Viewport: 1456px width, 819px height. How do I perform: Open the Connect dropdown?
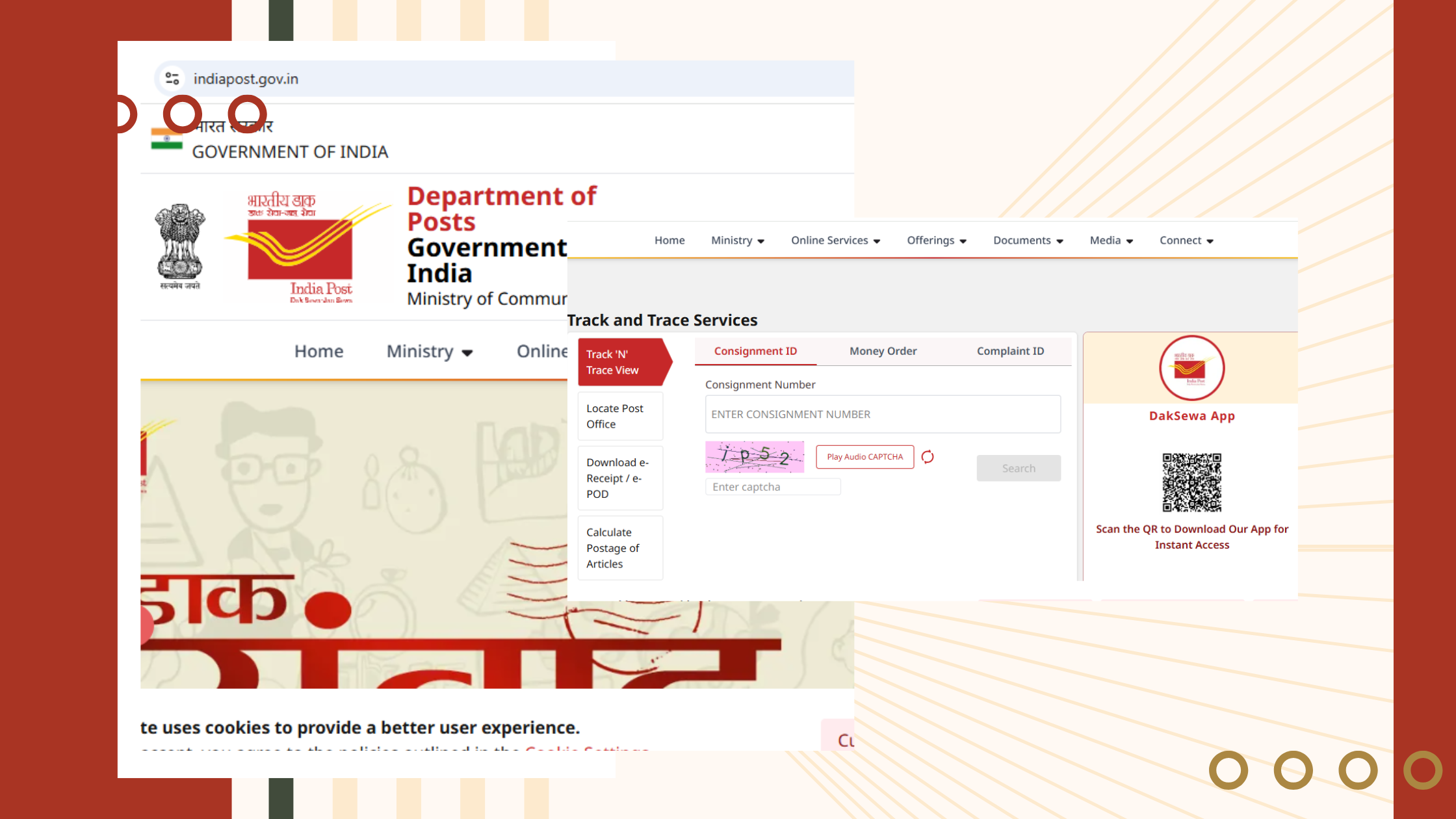point(1186,240)
